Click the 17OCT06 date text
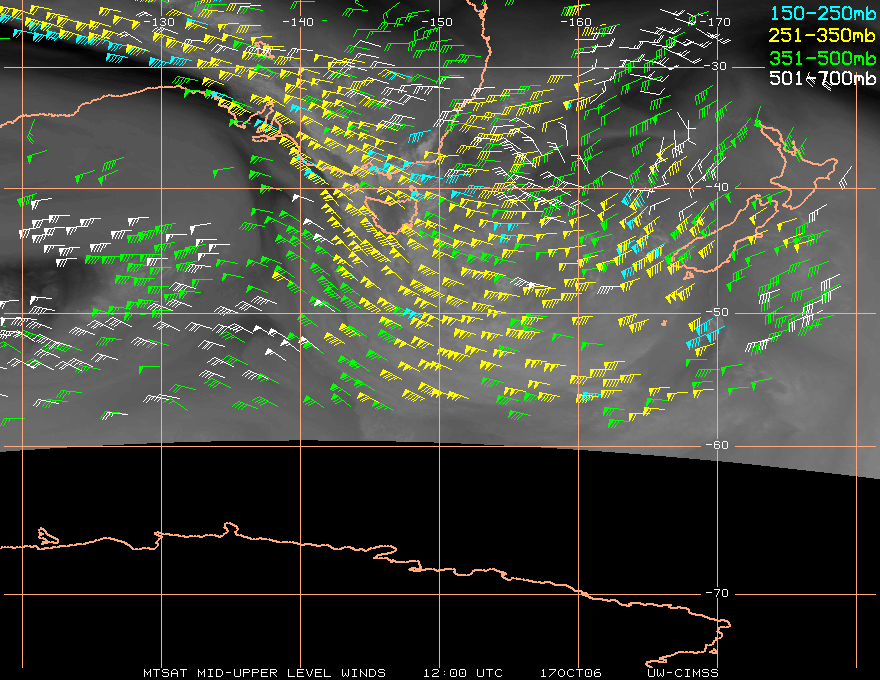Viewport: 880px width, 680px height. [571, 673]
